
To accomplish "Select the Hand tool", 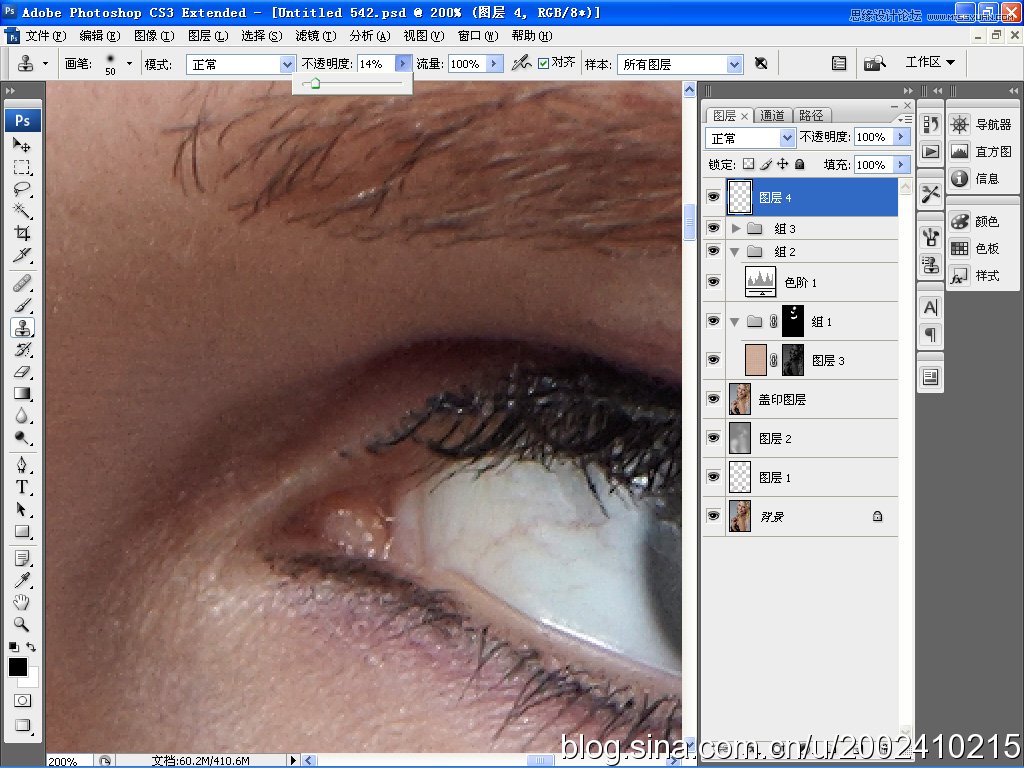I will point(22,602).
